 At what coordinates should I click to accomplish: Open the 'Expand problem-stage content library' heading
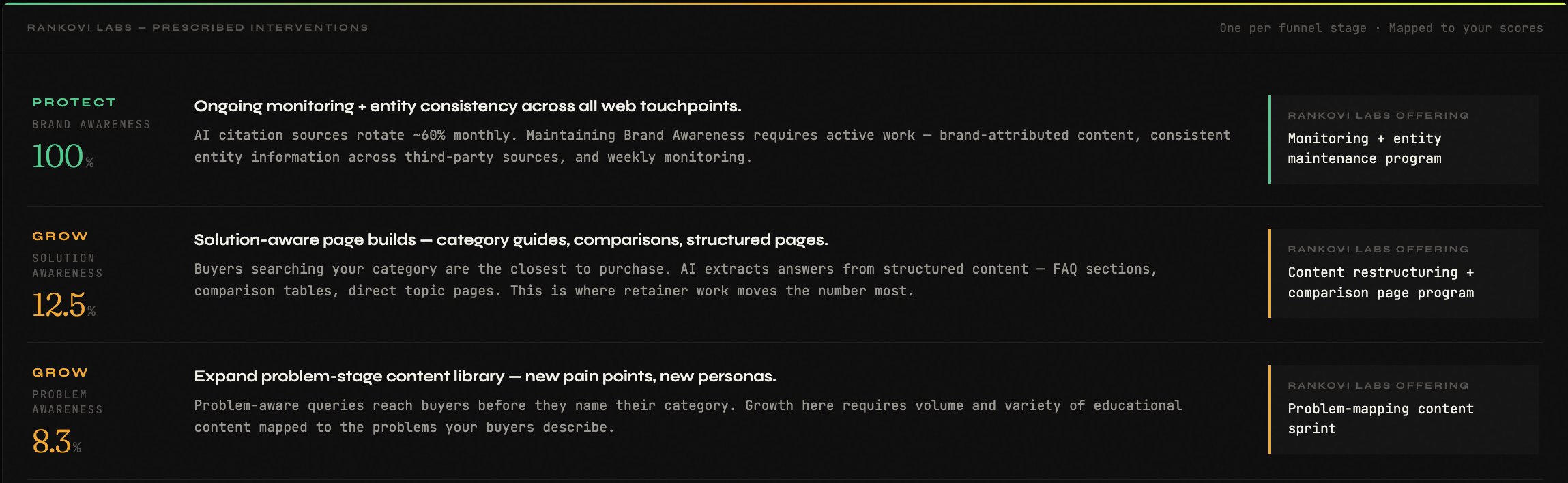click(x=485, y=376)
